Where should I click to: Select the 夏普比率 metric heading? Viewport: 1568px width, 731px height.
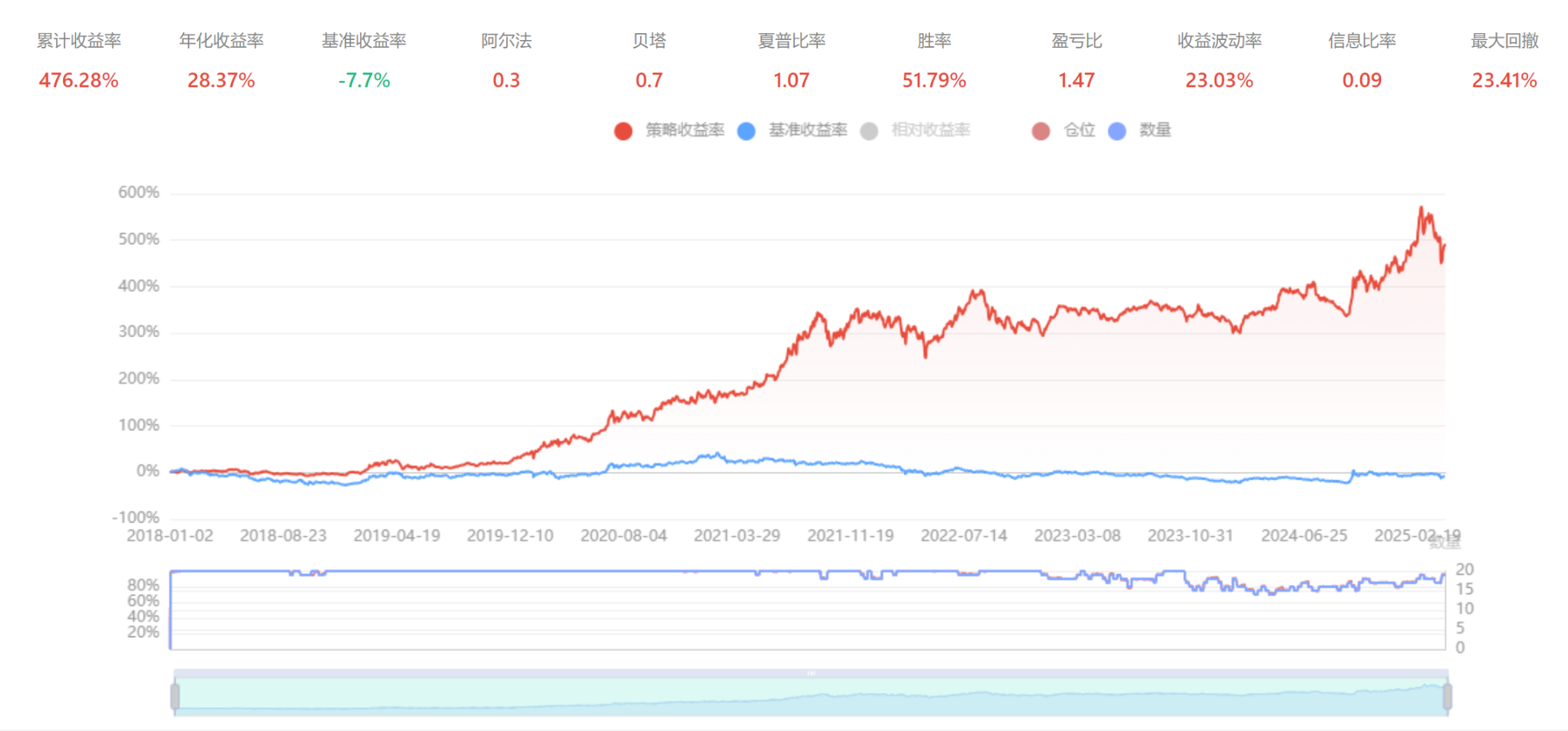pyautogui.click(x=791, y=41)
